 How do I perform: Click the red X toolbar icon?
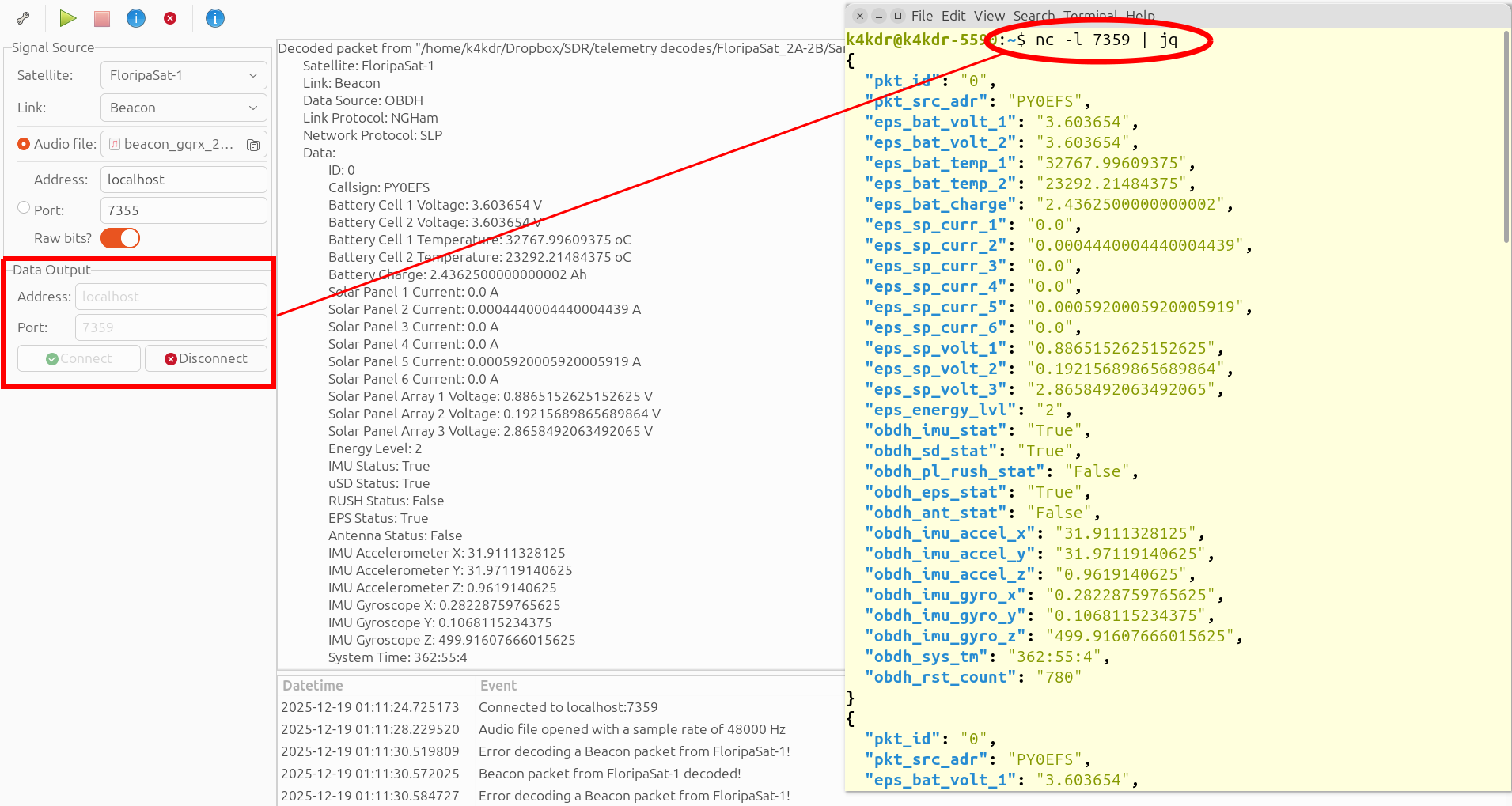pos(170,18)
